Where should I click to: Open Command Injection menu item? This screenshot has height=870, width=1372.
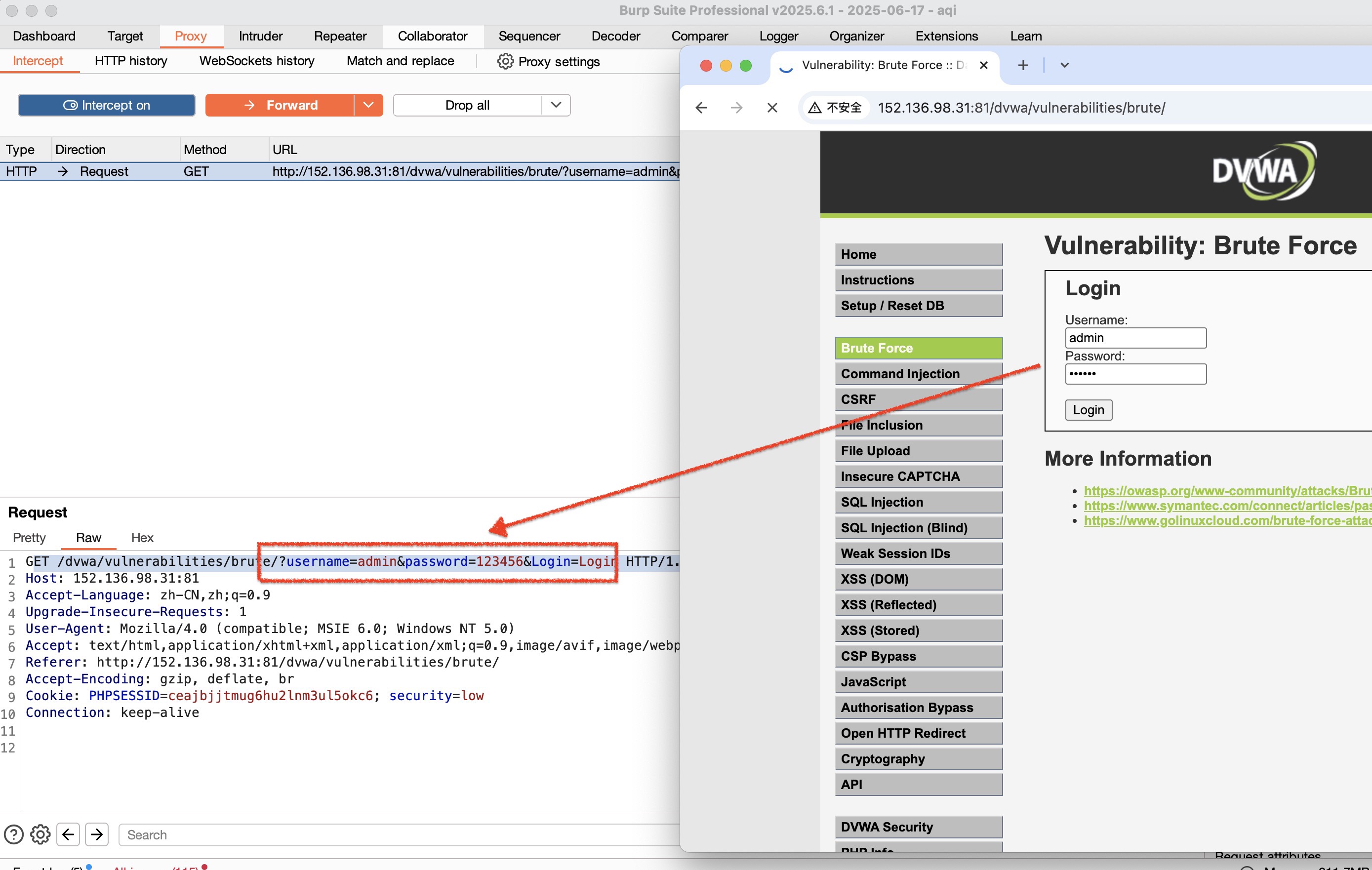pos(919,374)
